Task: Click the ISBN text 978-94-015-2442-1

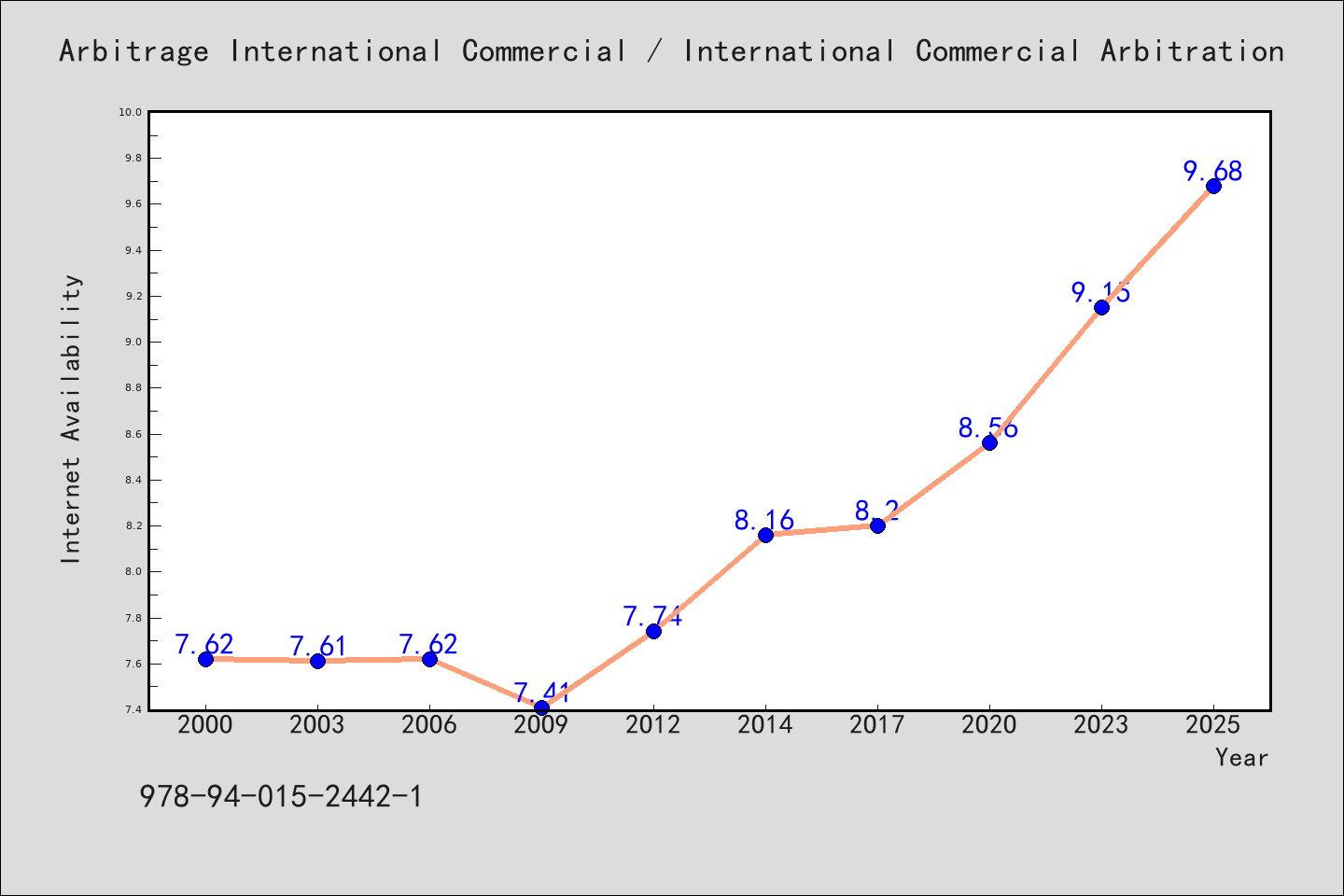Action: click(x=281, y=796)
